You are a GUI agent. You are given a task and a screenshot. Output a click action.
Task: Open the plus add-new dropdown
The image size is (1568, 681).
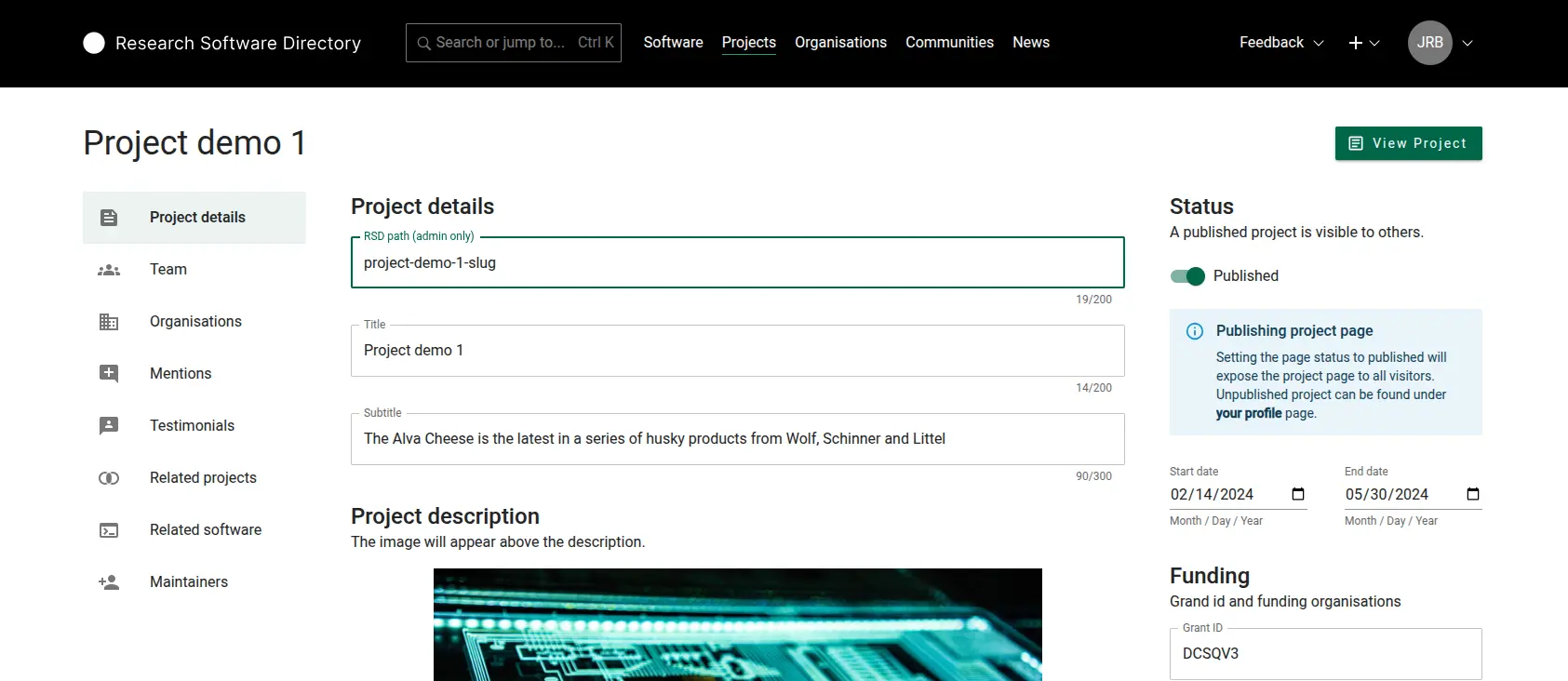[x=1363, y=43]
